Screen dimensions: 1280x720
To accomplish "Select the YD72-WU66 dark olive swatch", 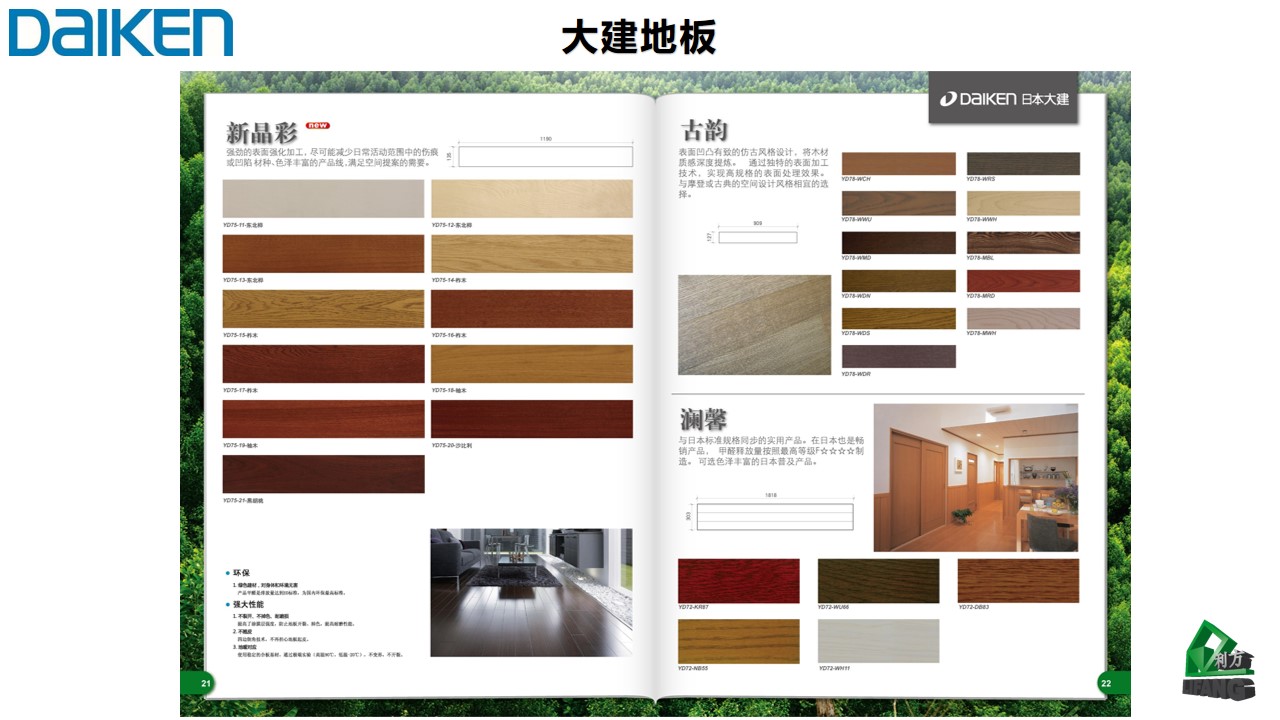I will coord(879,581).
